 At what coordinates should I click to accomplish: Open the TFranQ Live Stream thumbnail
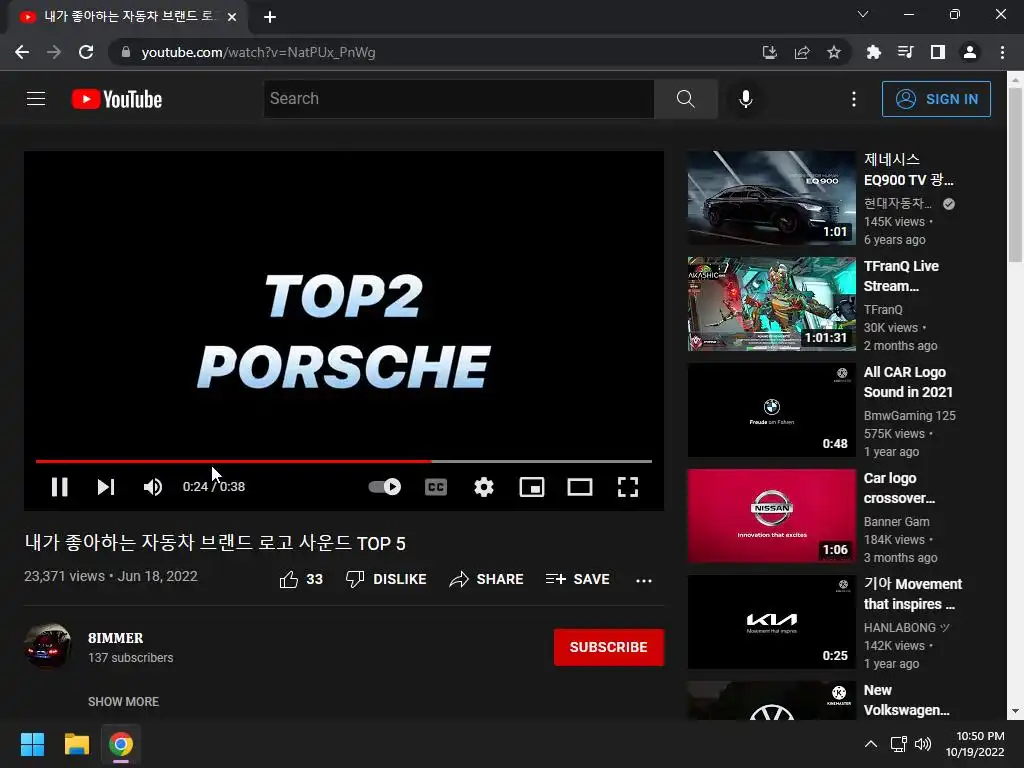point(771,304)
